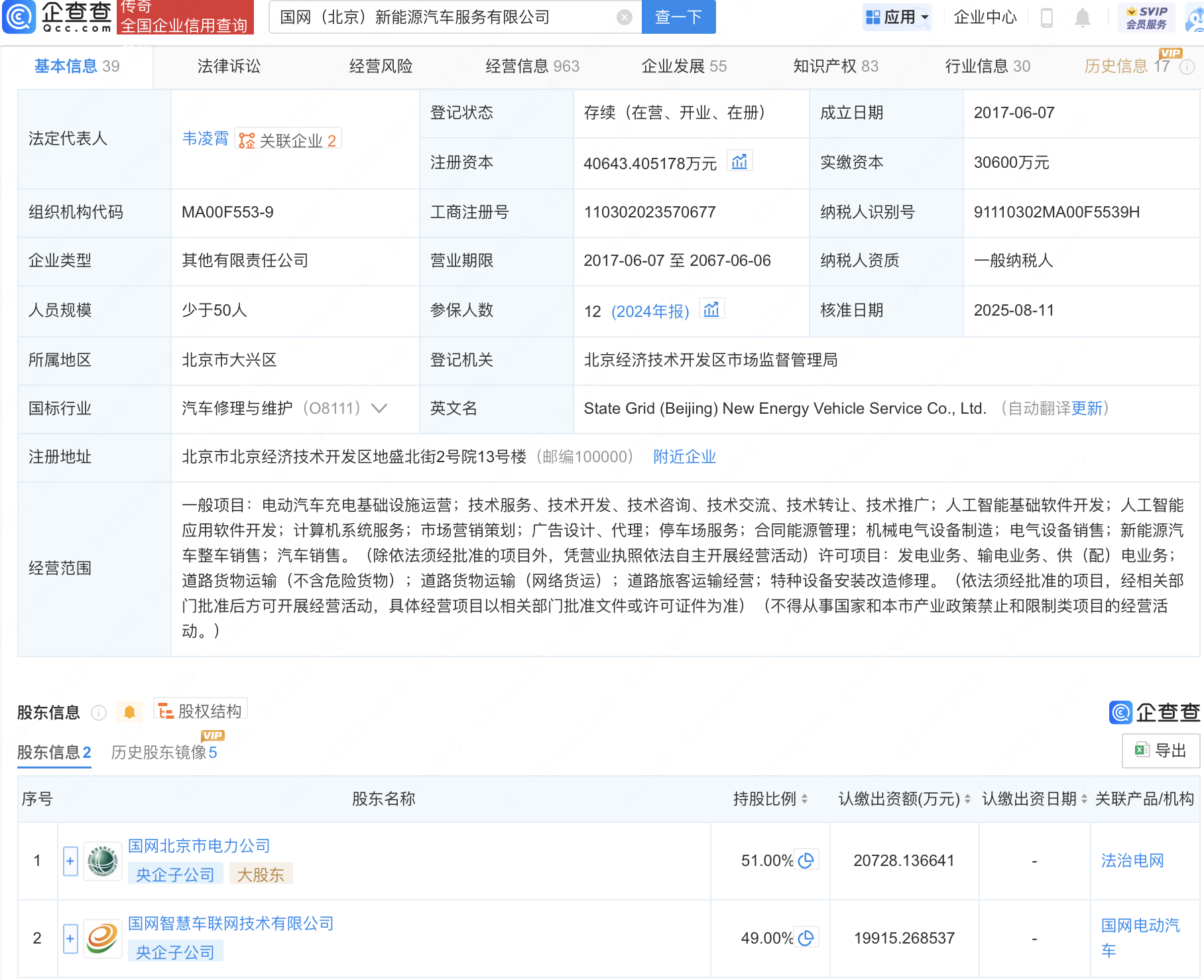View registered capital history chart icon
The width and height of the screenshot is (1204, 980).
[739, 162]
